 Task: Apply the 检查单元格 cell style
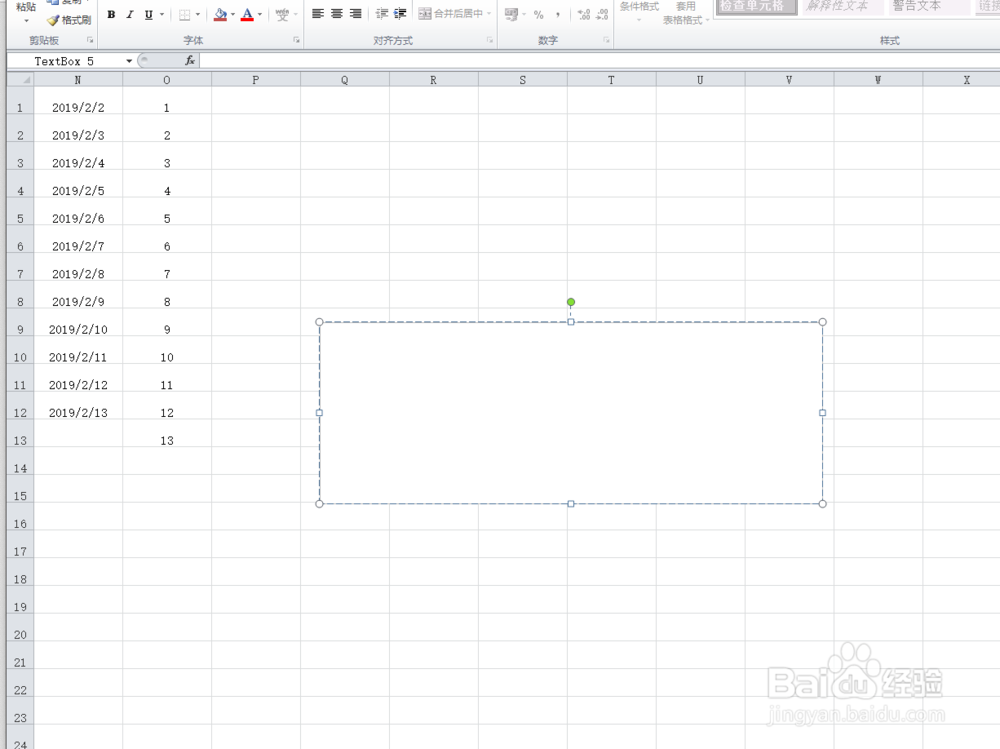756,6
